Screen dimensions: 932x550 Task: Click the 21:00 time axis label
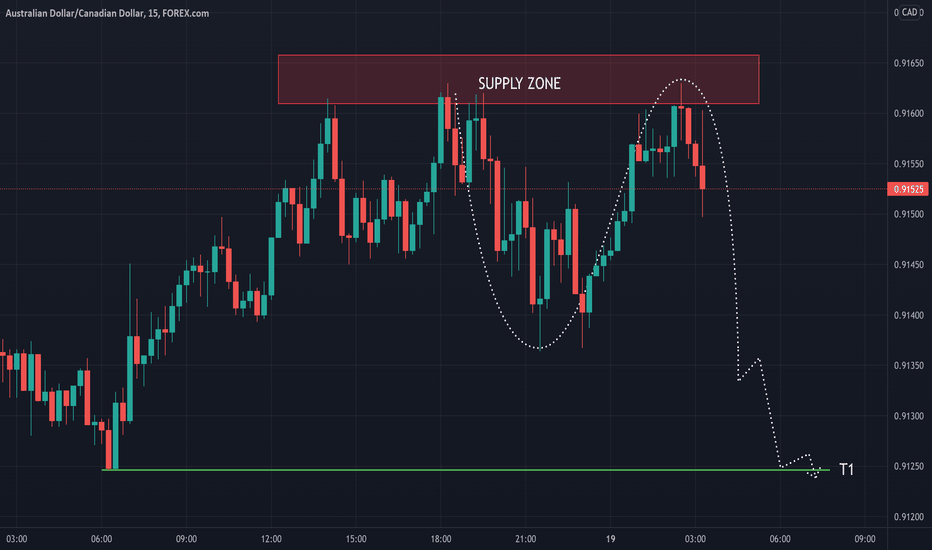coord(525,539)
